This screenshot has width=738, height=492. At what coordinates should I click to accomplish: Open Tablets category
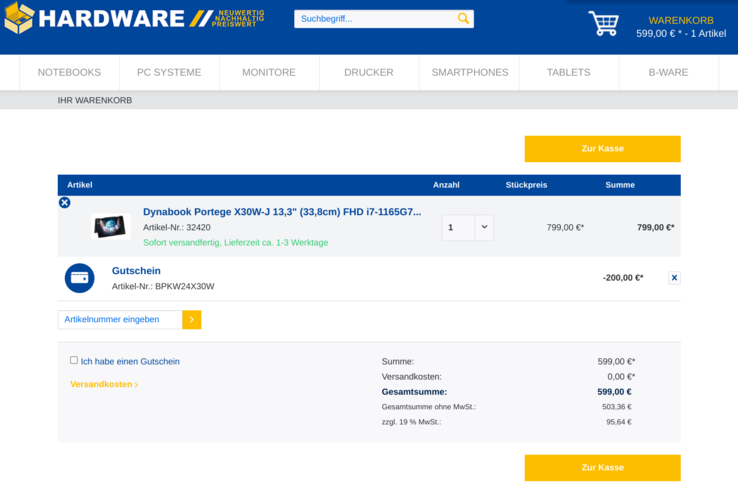click(x=569, y=73)
